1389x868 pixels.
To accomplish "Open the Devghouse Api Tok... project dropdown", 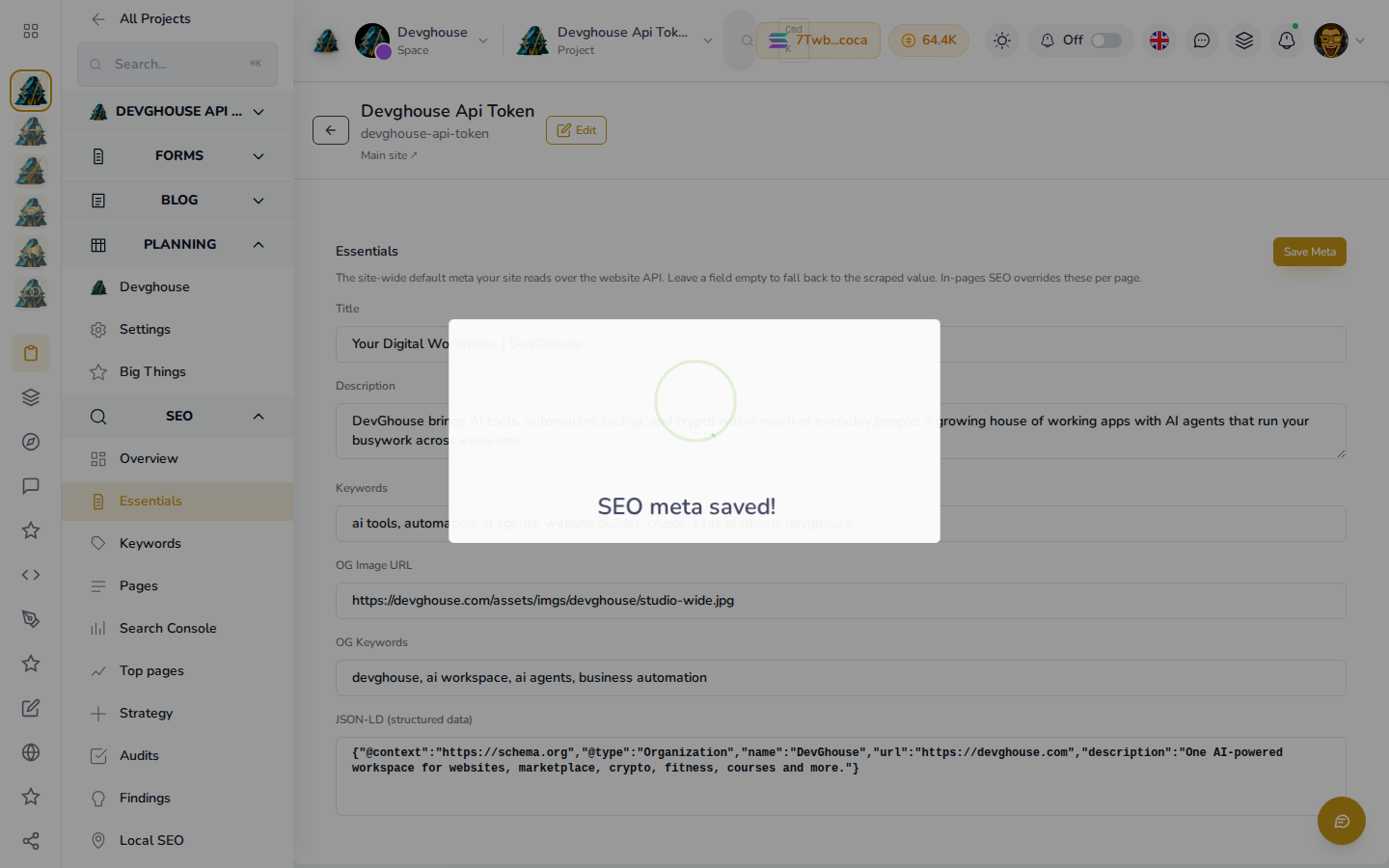I will click(x=615, y=41).
